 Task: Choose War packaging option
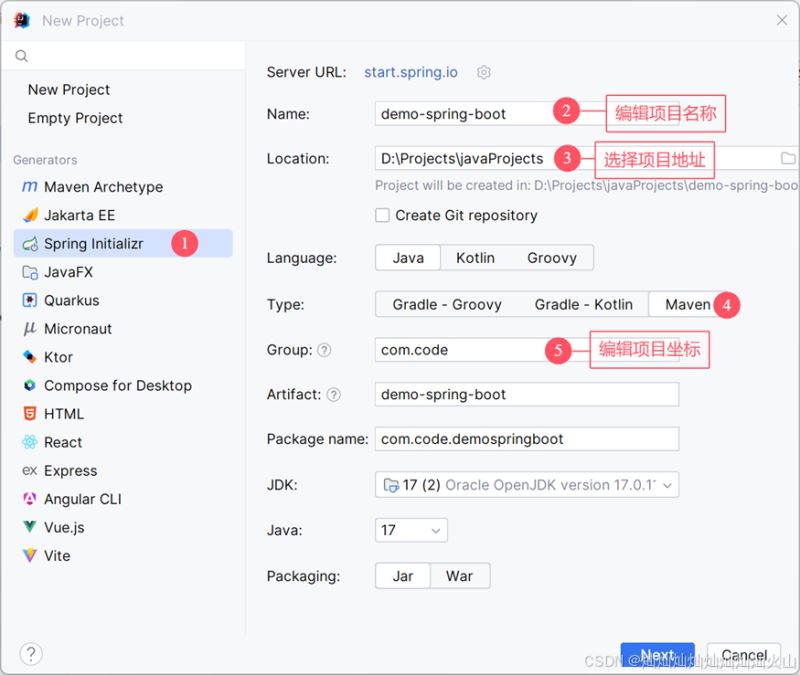[459, 575]
